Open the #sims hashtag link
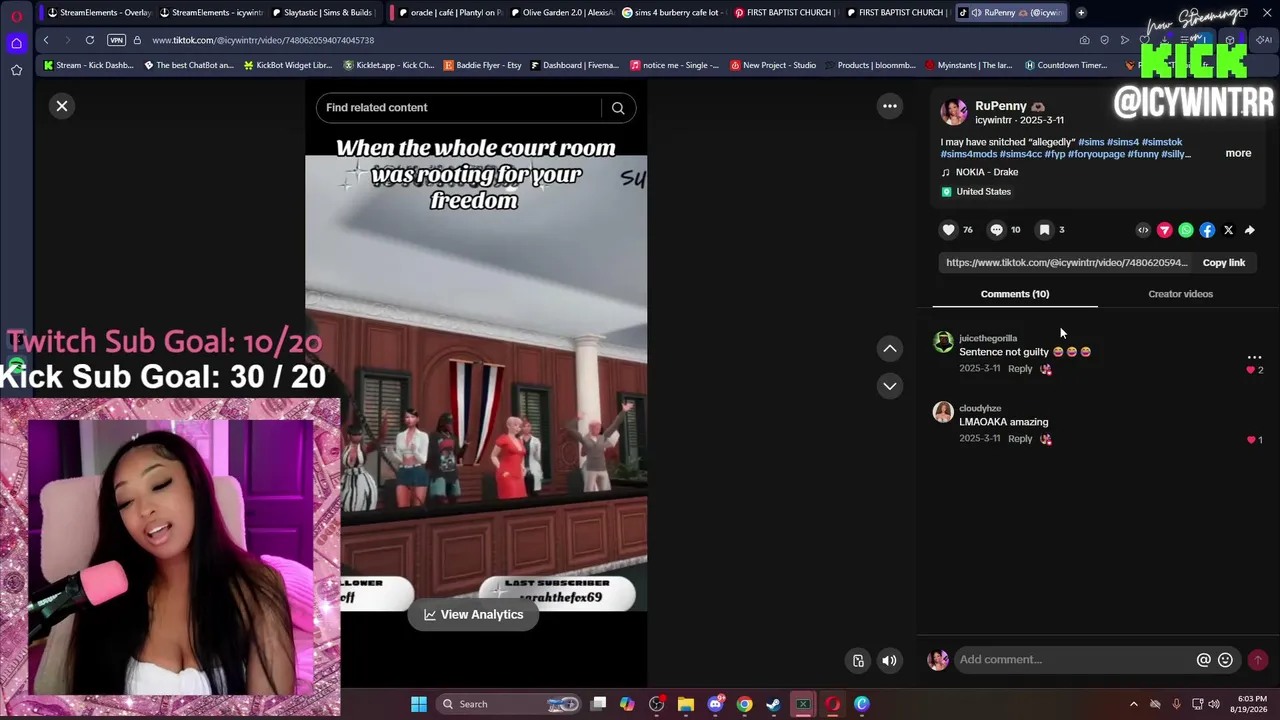 (x=1091, y=142)
